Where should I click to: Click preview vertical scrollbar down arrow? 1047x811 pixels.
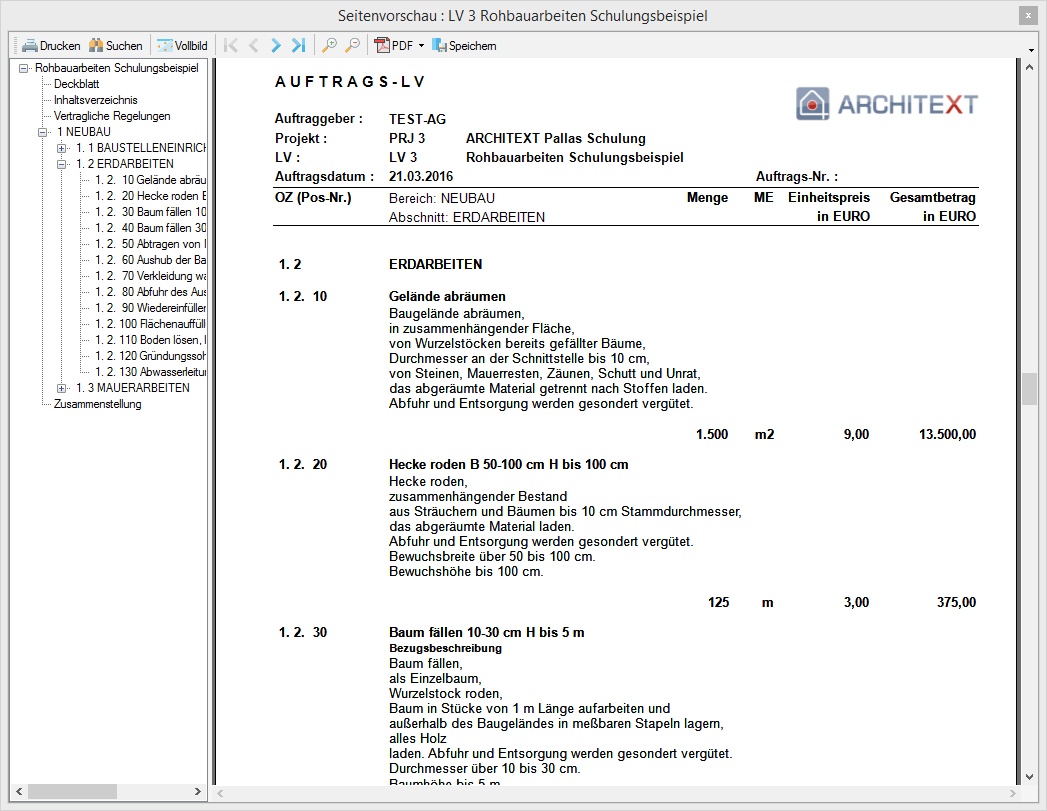pyautogui.click(x=1029, y=777)
